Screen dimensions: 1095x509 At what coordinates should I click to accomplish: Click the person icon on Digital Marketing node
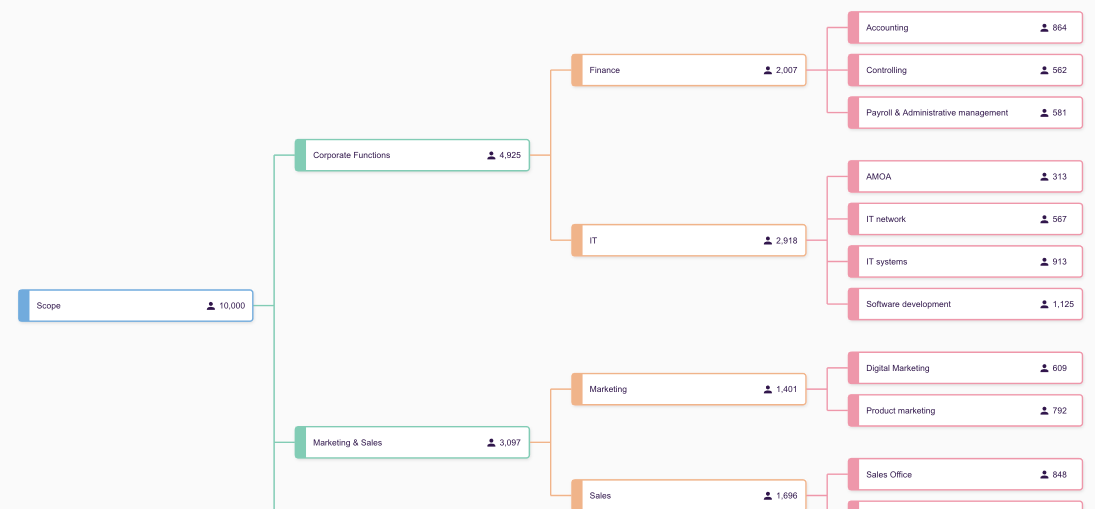pyautogui.click(x=1045, y=368)
